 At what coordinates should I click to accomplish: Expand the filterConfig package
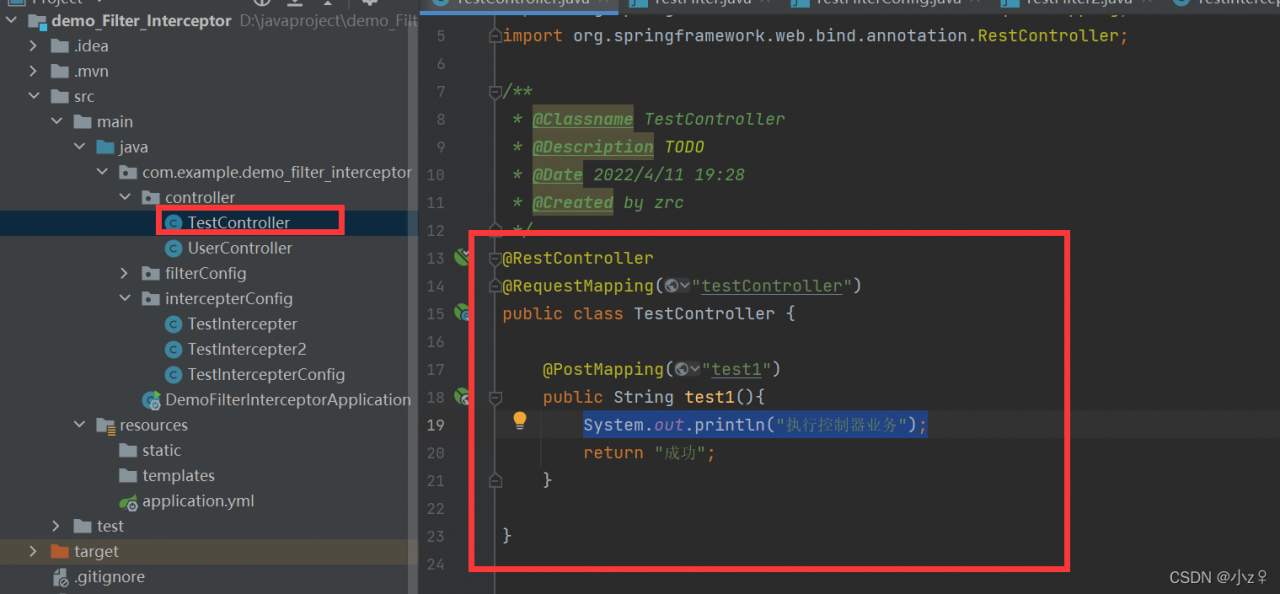click(x=125, y=273)
